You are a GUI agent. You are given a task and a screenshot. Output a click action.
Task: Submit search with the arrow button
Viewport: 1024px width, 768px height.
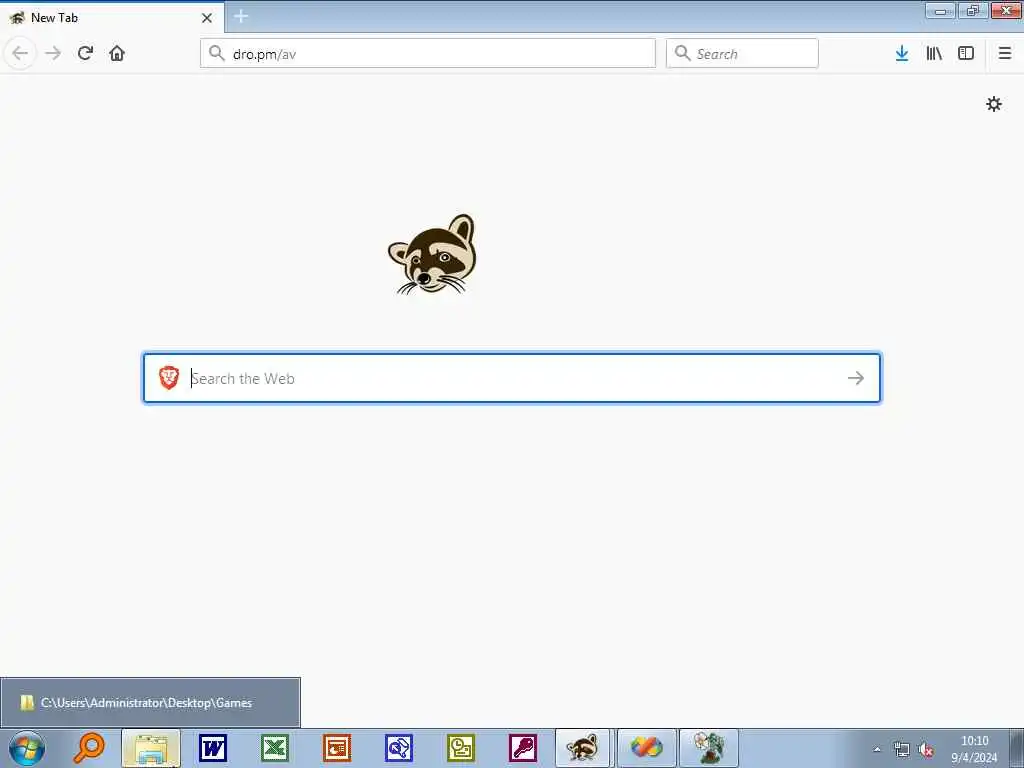pyautogui.click(x=856, y=377)
